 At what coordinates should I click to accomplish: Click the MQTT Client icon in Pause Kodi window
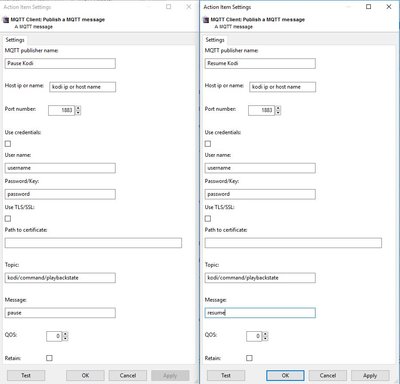point(6,20)
